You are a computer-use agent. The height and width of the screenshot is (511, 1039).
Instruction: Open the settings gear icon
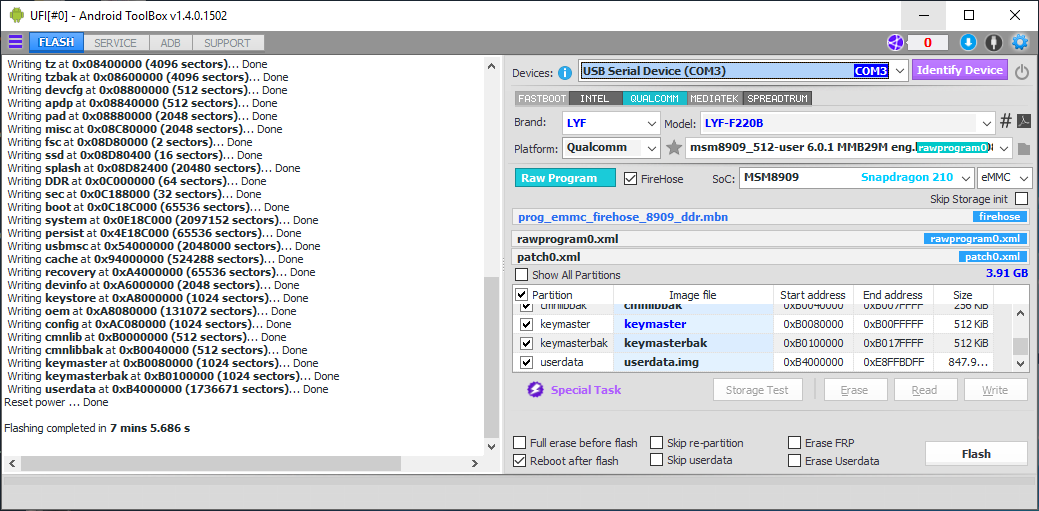pos(1019,42)
